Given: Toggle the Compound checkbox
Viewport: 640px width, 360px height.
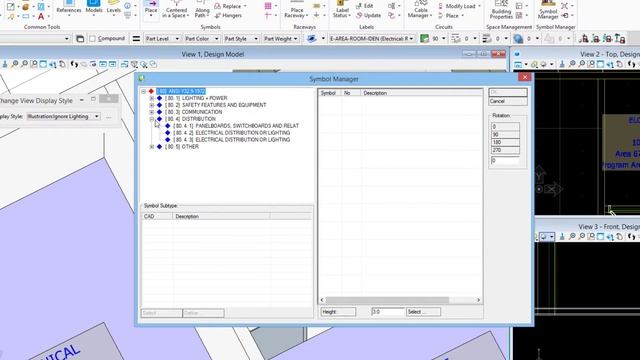Looking at the screenshot, I should click(x=92, y=38).
